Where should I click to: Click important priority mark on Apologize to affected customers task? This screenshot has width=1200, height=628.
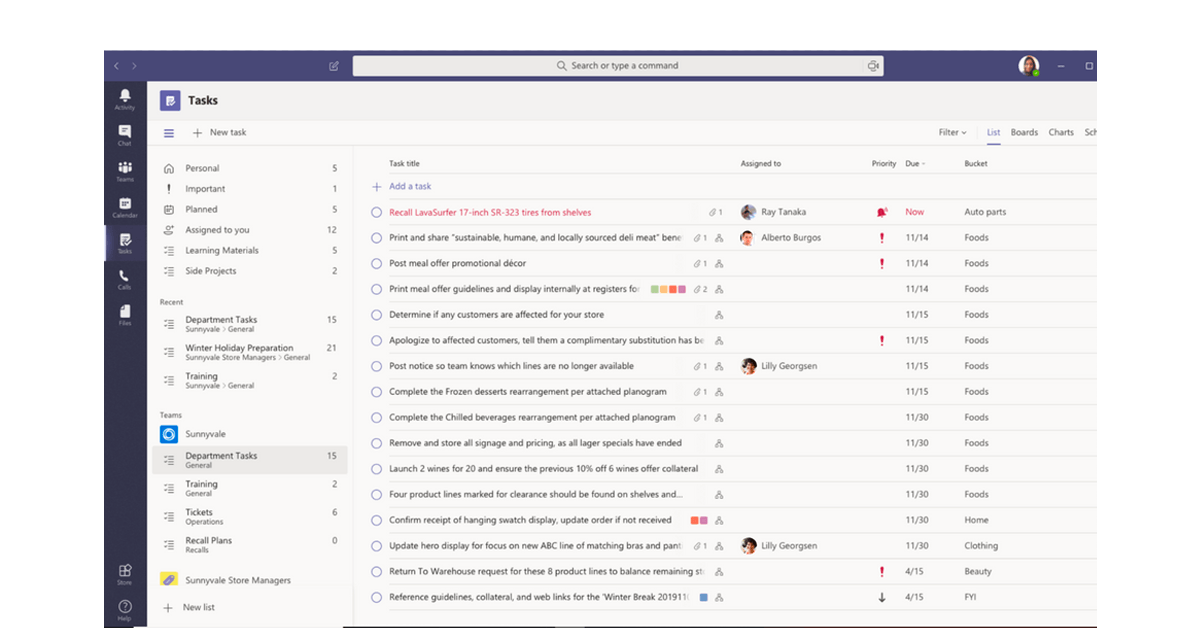click(x=882, y=340)
